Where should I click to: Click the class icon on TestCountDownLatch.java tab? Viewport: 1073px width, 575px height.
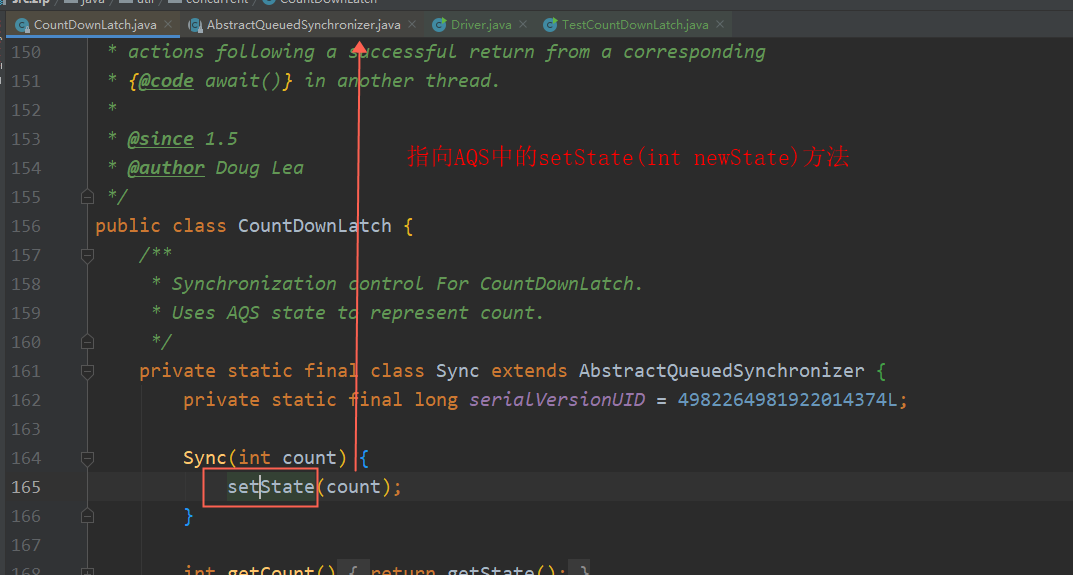pyautogui.click(x=550, y=25)
